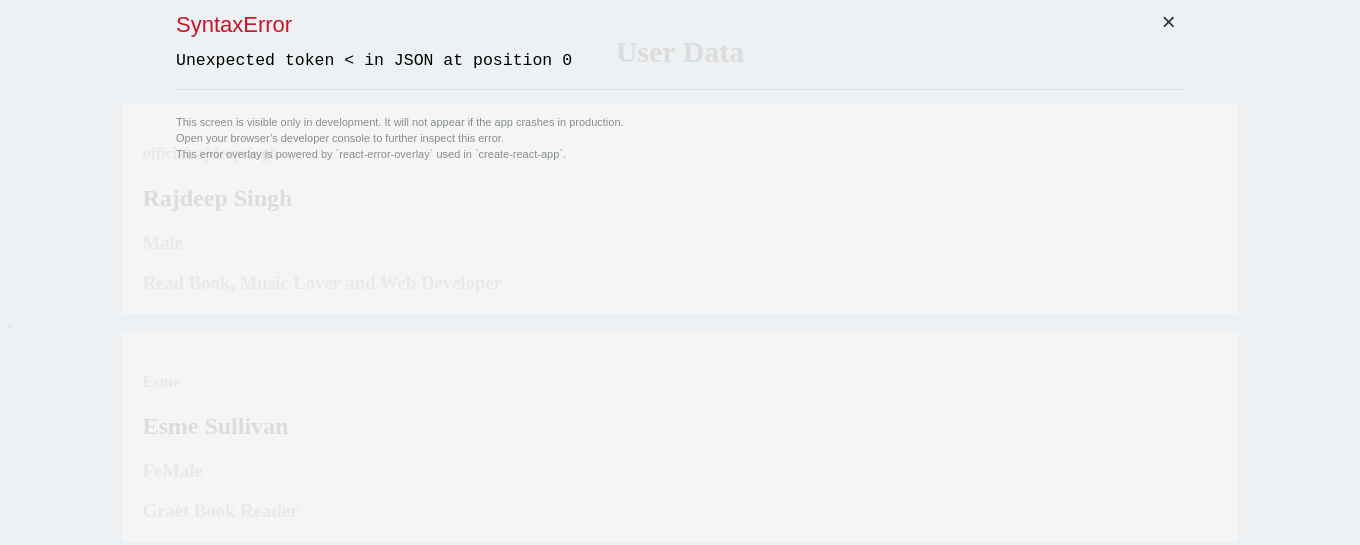Click the small 'Esme' username label
This screenshot has width=1360, height=545.
(x=161, y=382)
